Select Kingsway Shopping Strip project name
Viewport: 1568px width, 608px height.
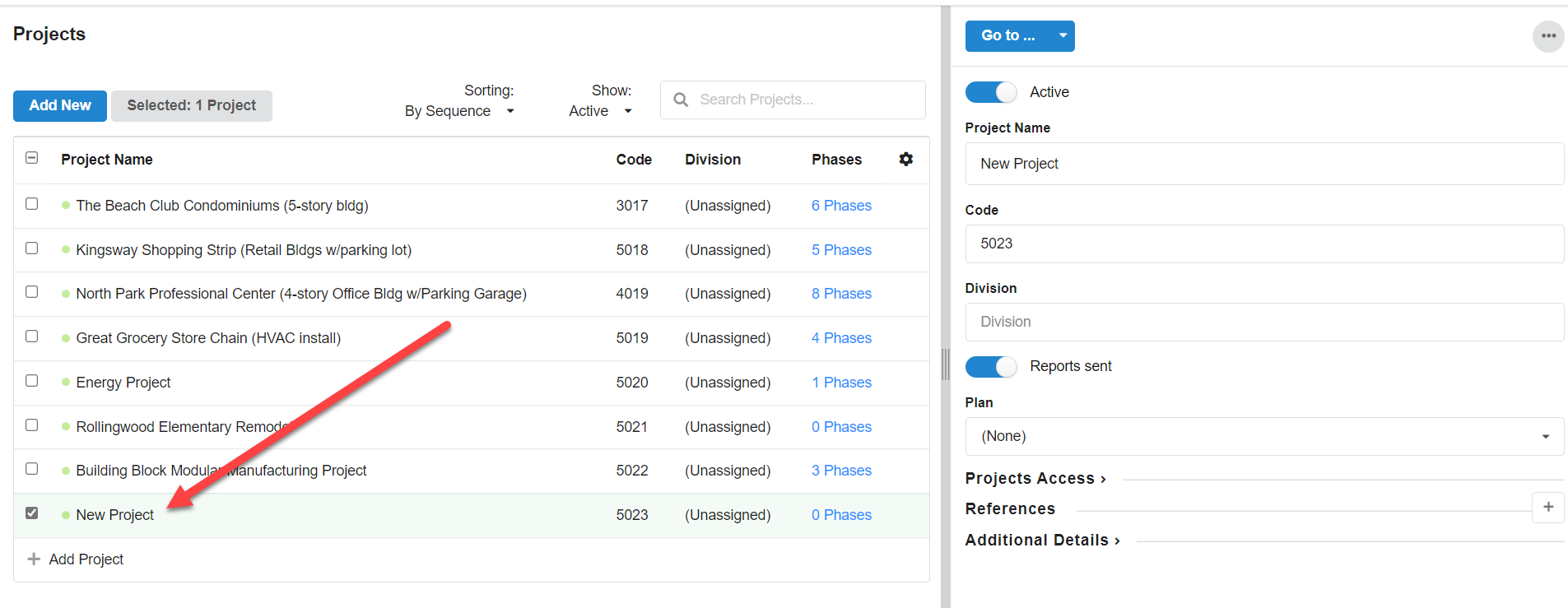[x=244, y=250]
